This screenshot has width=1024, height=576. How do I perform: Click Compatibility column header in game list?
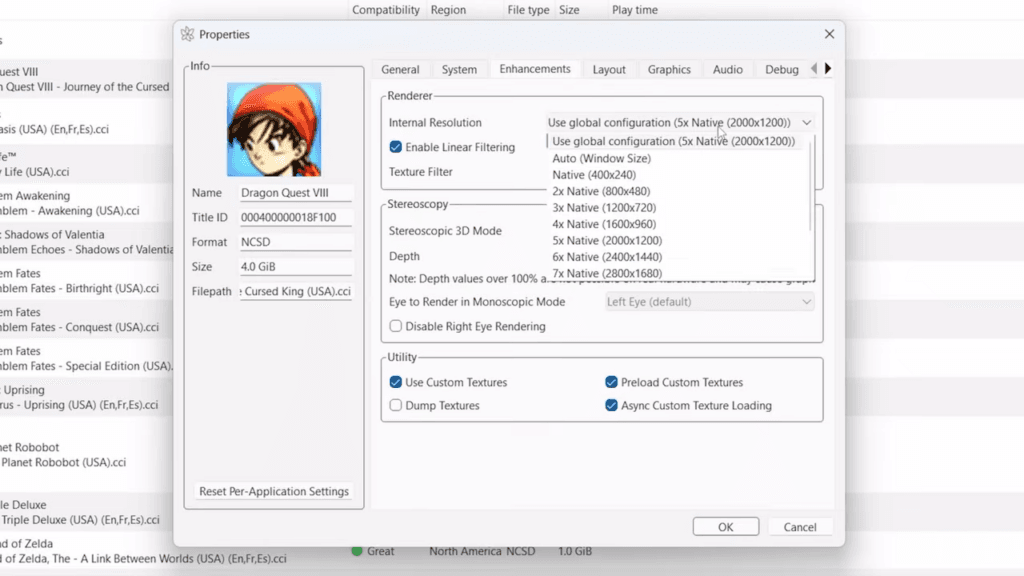coord(385,10)
